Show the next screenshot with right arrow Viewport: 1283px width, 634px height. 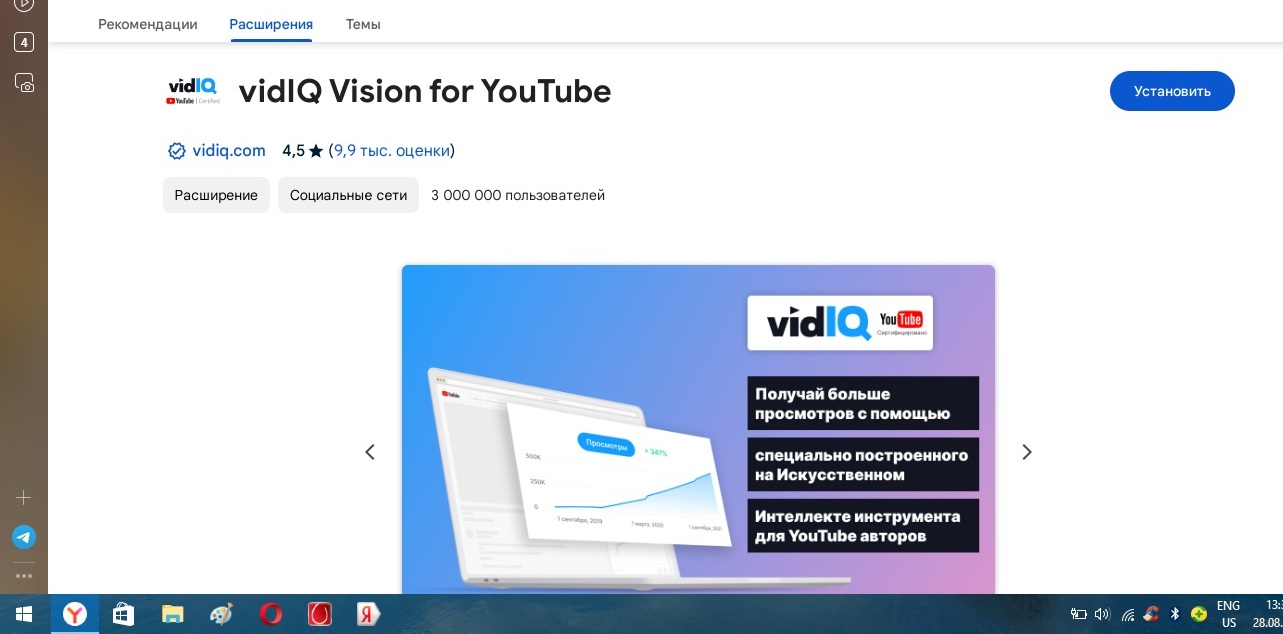[x=1027, y=452]
